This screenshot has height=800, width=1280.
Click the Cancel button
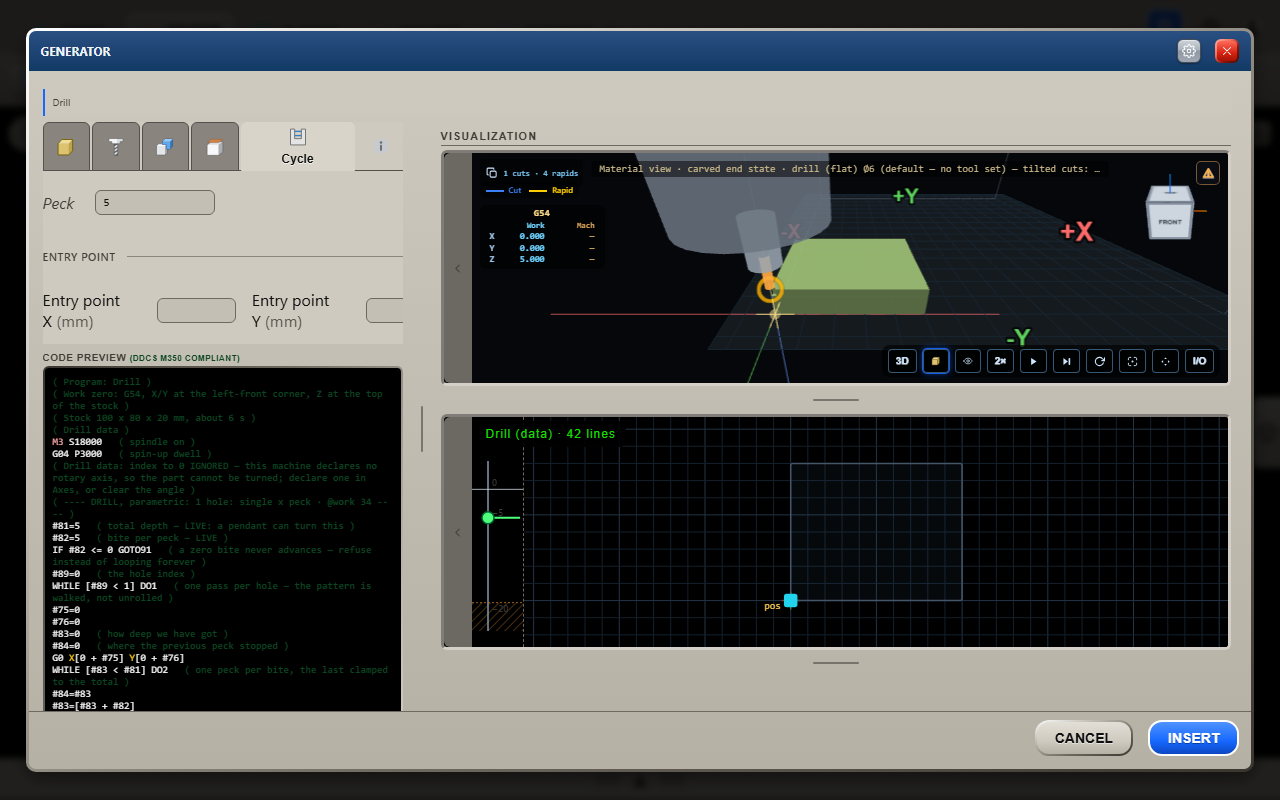pos(1084,738)
